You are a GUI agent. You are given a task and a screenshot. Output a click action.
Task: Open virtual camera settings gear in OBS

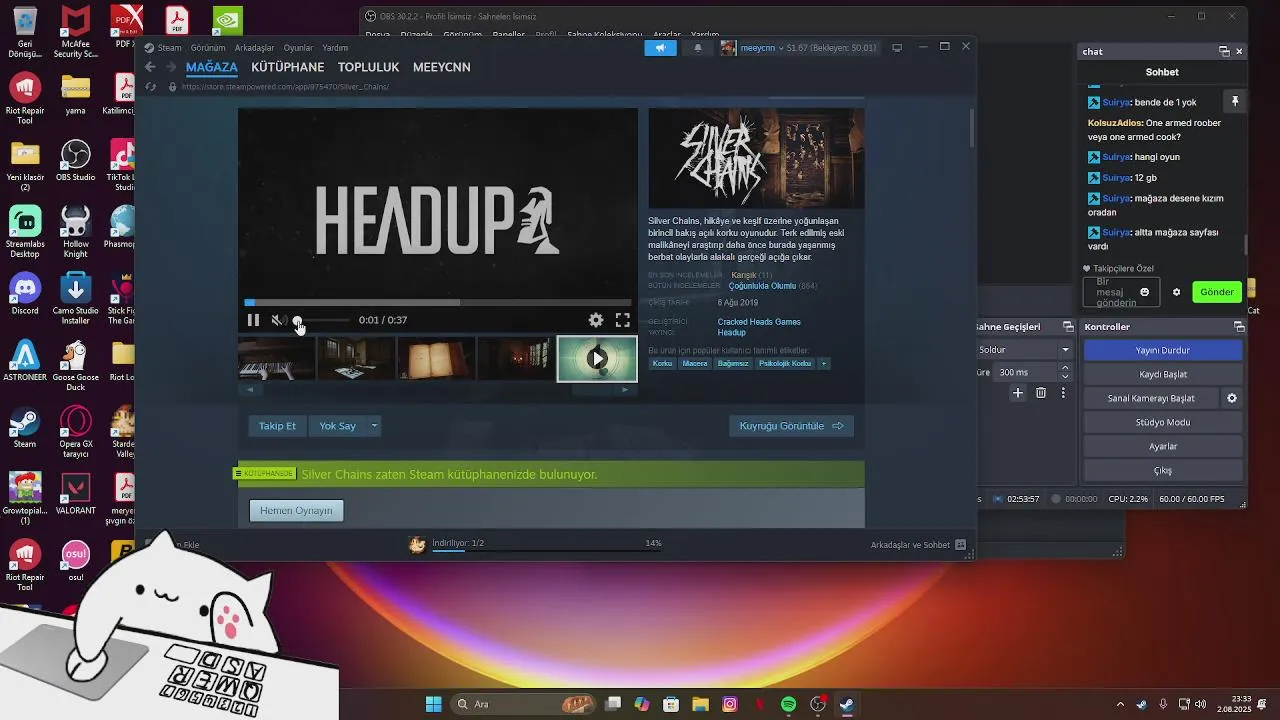pos(1232,398)
